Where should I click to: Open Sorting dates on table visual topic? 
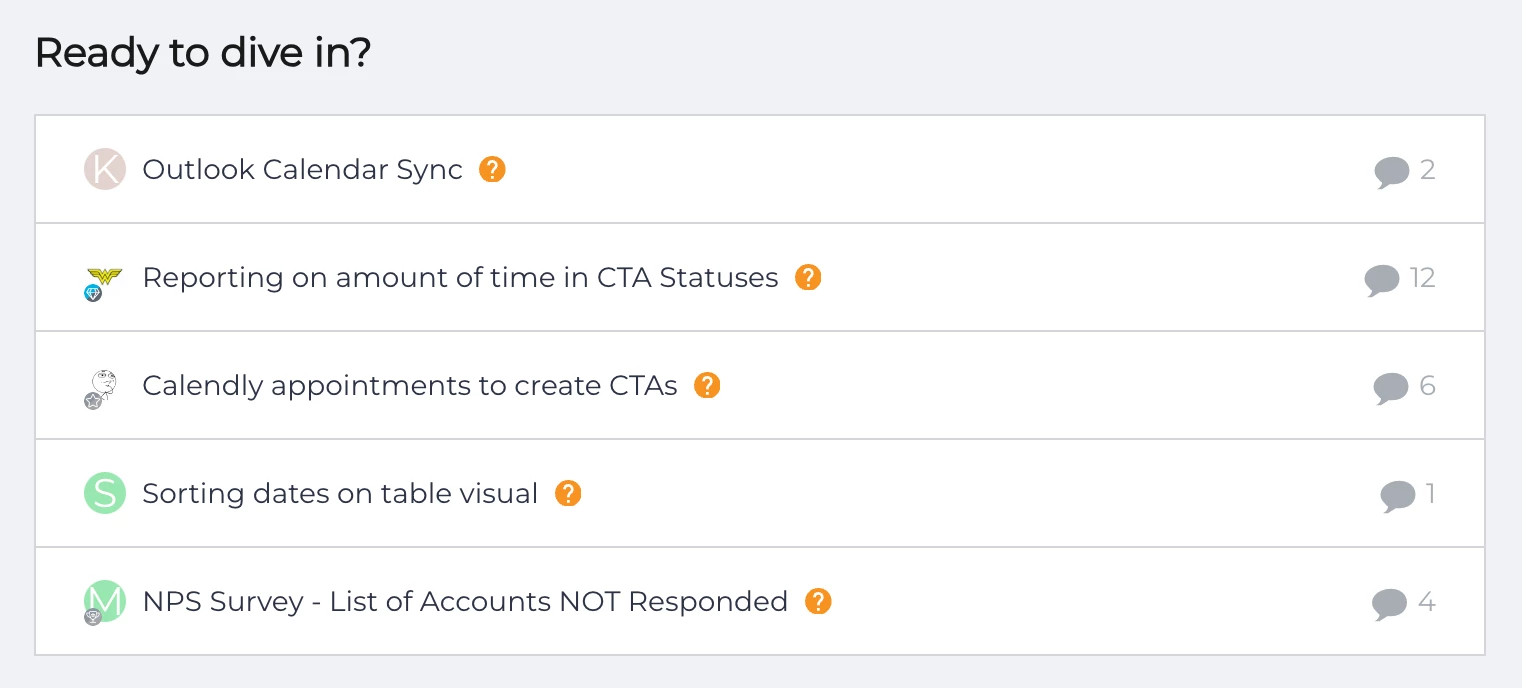coord(340,494)
